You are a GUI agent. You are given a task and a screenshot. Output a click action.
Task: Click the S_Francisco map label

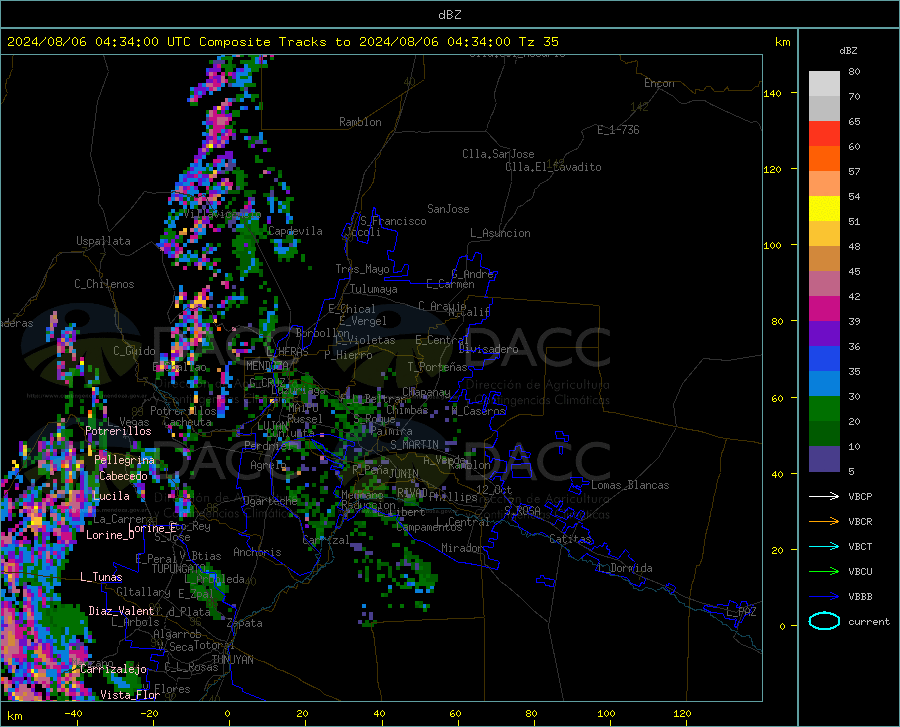pyautogui.click(x=393, y=221)
